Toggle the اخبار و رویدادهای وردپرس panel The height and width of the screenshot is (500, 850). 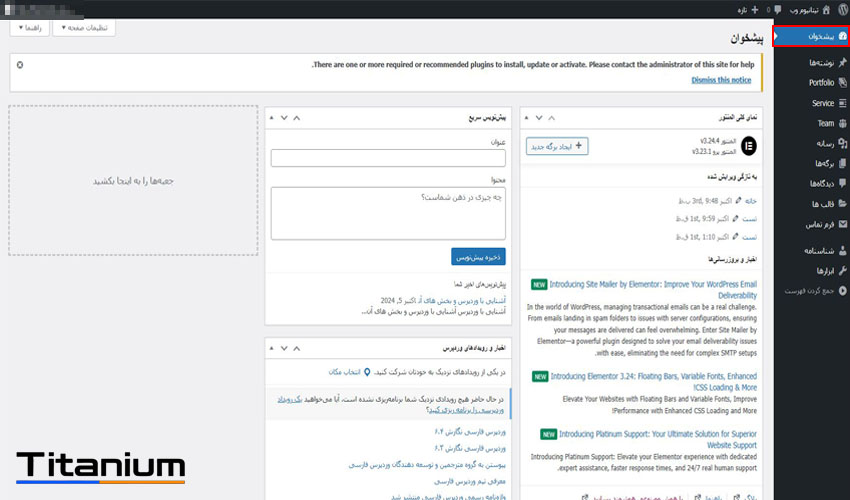[x=271, y=348]
